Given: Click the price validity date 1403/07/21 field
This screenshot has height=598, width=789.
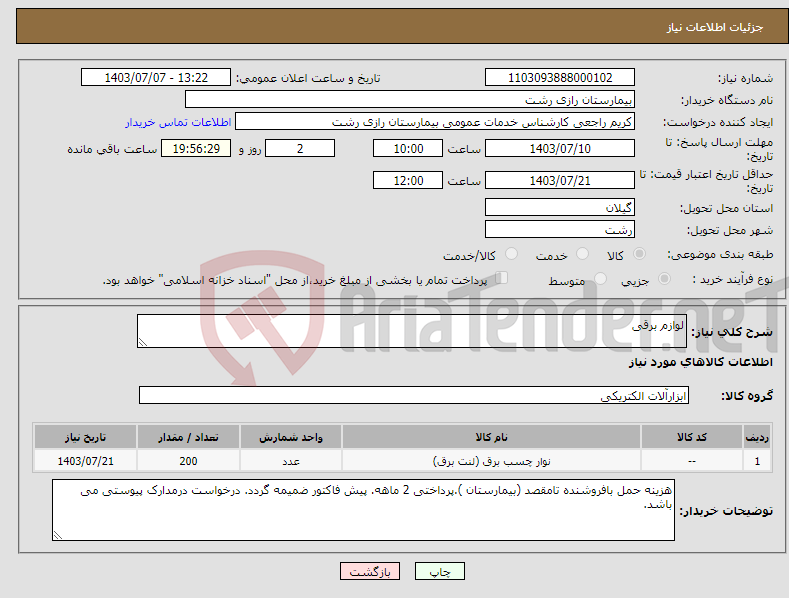Looking at the screenshot, I should 560,180.
